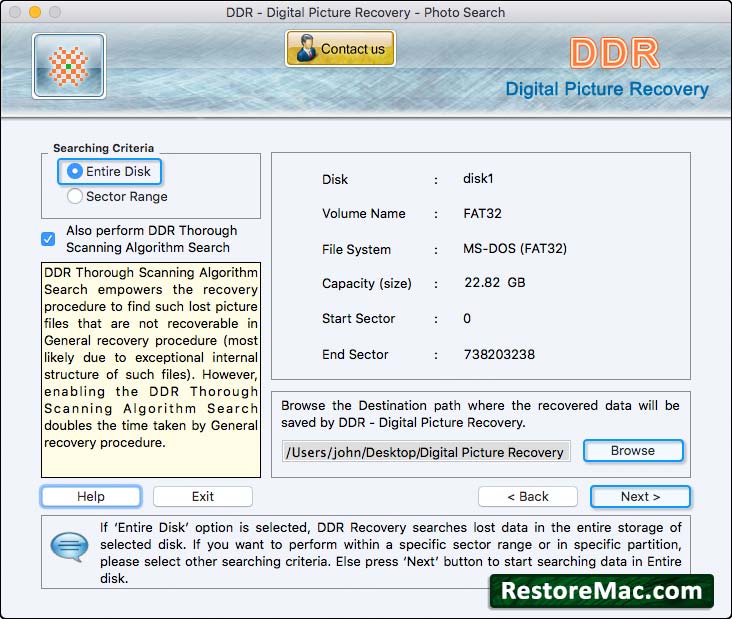Screen dimensions: 732x619
Task: Click the speech bubble info icon
Action: click(70, 546)
